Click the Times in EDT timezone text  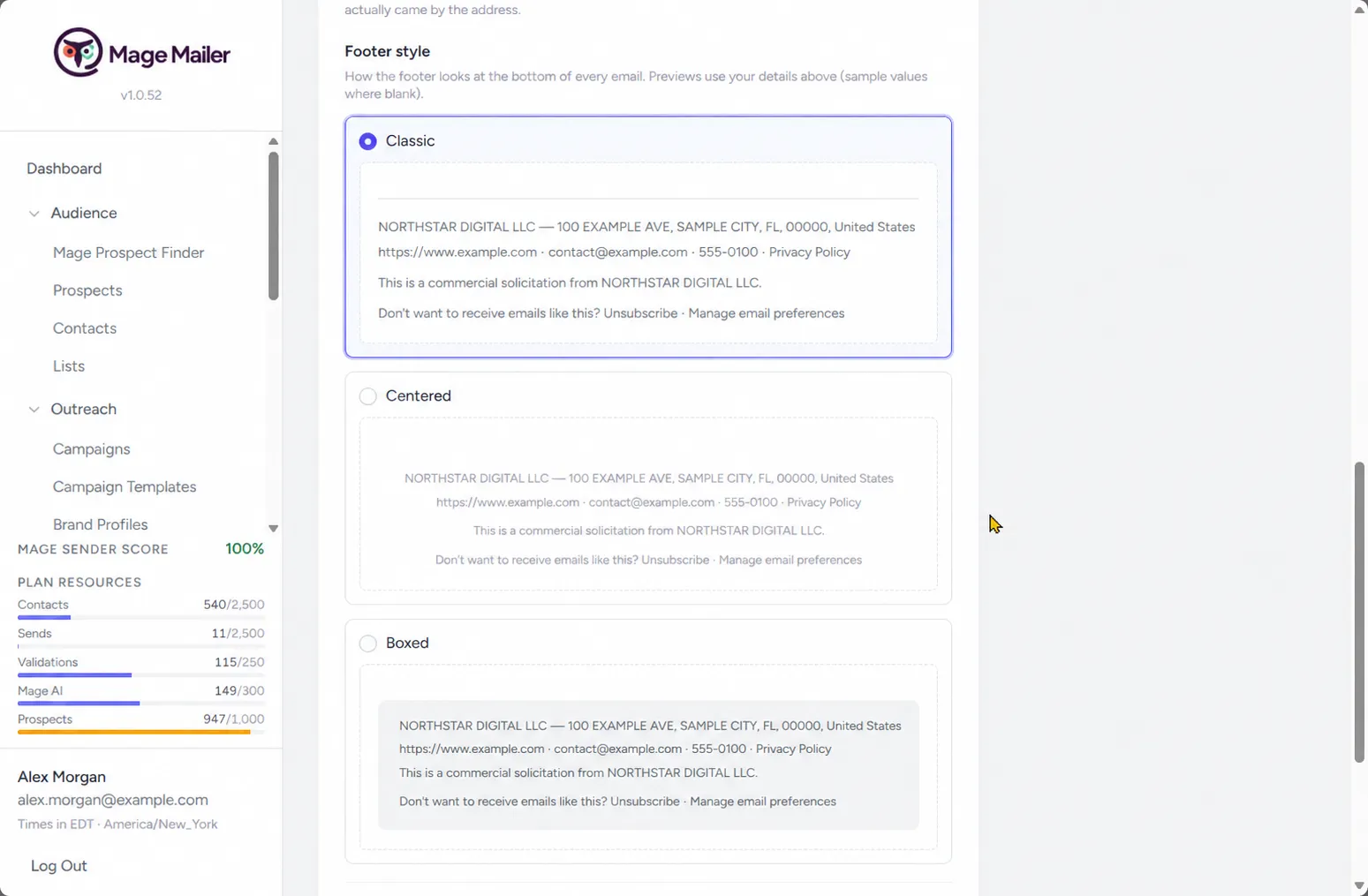point(117,824)
